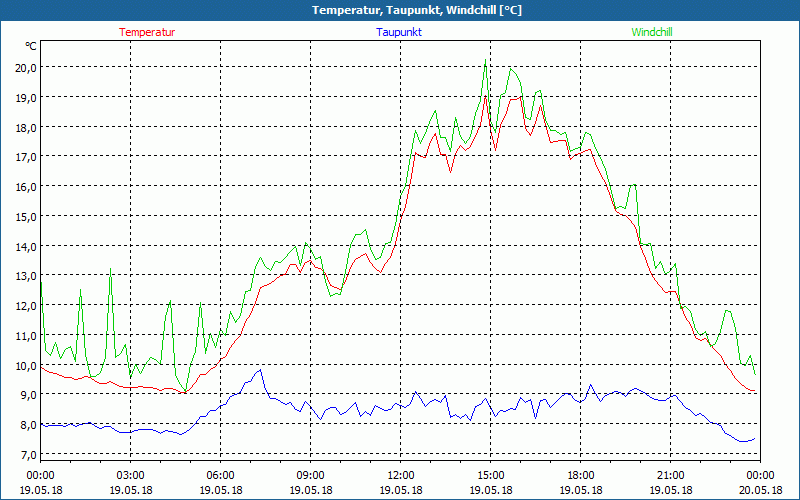Image resolution: width=800 pixels, height=500 pixels.
Task: Click the 20,0 y-axis value
Action: [26, 67]
